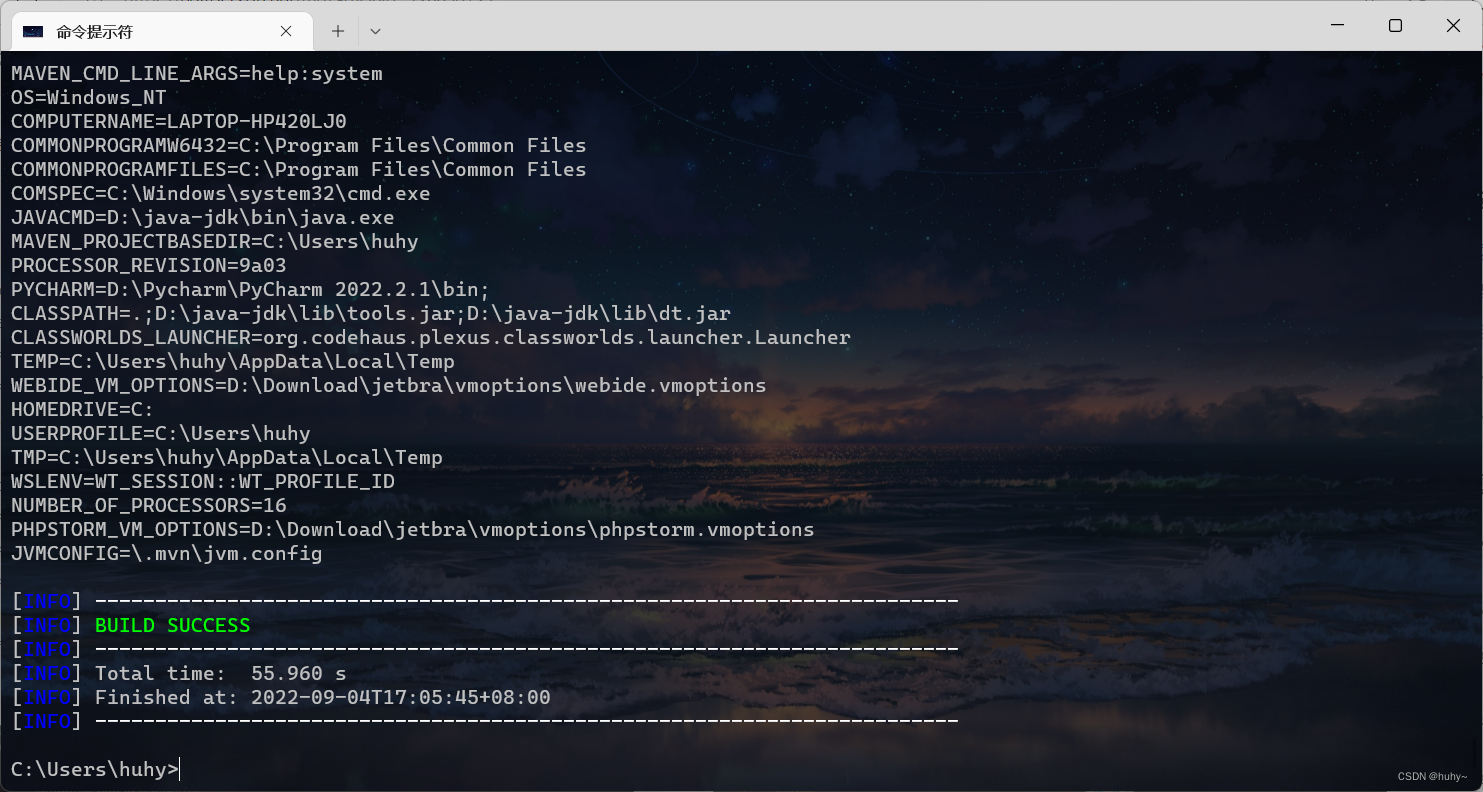Viewport: 1483px width, 792px height.
Task: Click the WSLENV line
Action: coord(203,481)
